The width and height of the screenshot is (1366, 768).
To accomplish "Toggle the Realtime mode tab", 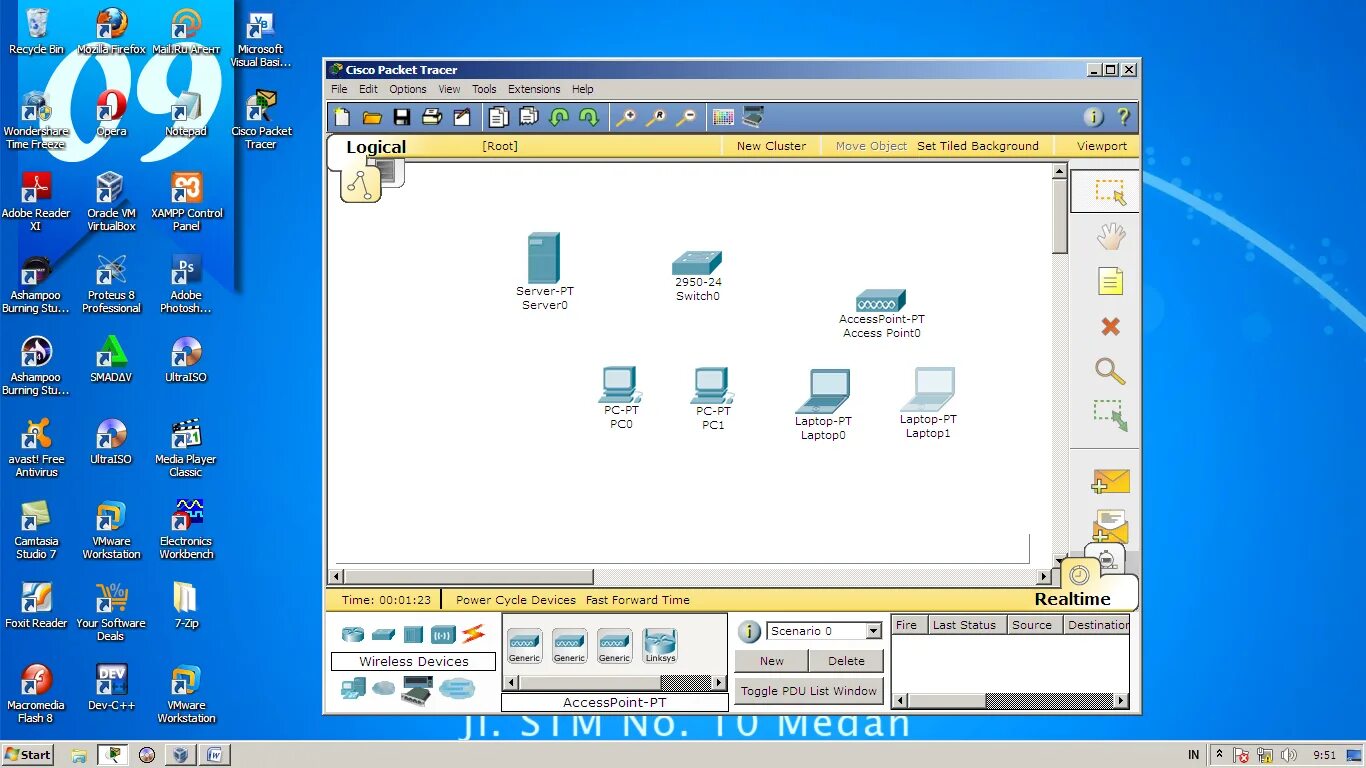I will [x=1072, y=599].
